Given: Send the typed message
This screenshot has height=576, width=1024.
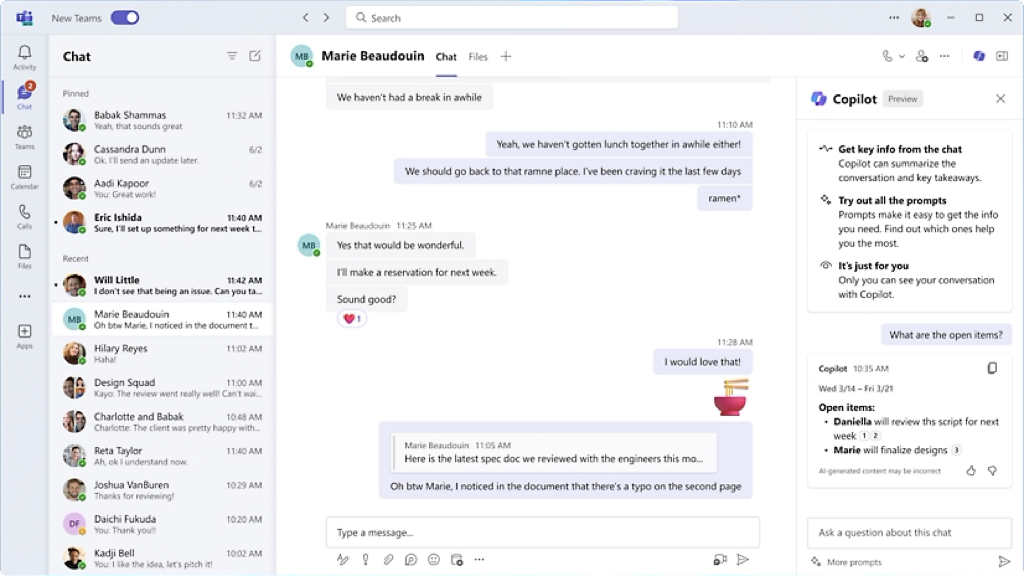Looking at the screenshot, I should point(743,560).
